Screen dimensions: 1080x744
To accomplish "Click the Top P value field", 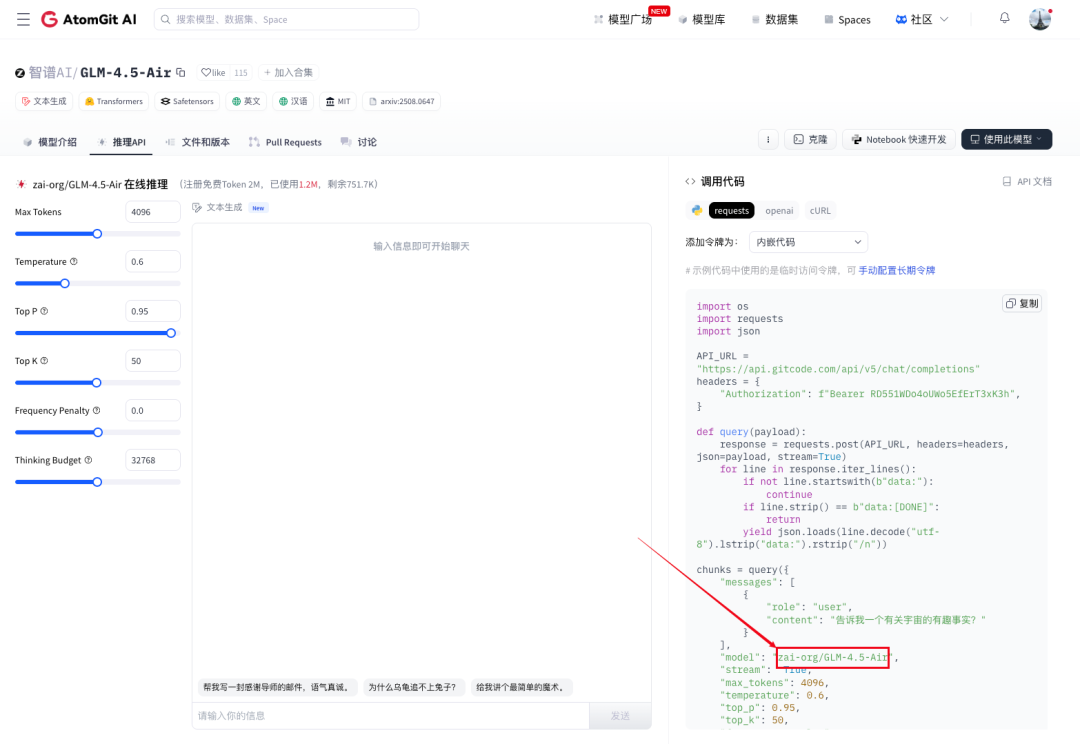I will tap(153, 311).
